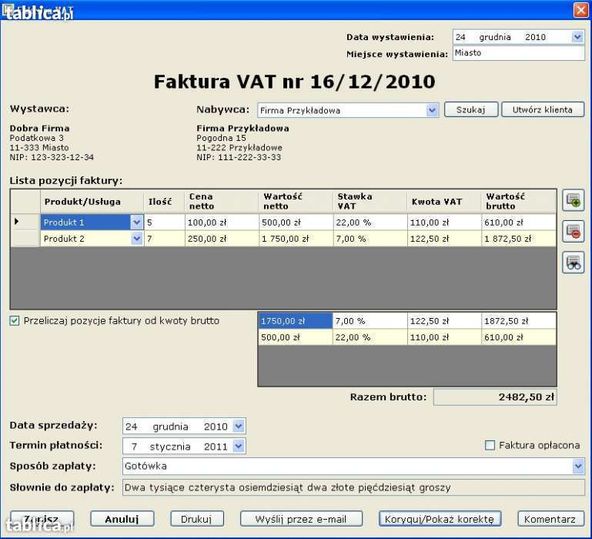
Task: Click Utwórz klienta button
Action: click(x=543, y=110)
